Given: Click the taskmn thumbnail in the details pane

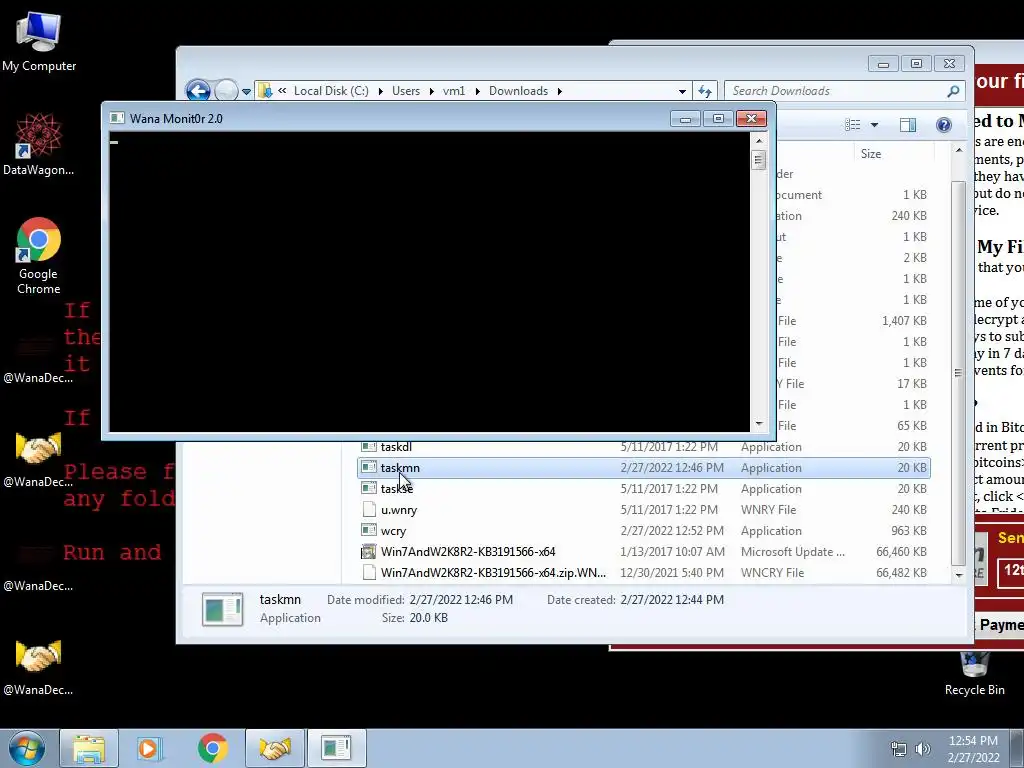Looking at the screenshot, I should coord(223,609).
